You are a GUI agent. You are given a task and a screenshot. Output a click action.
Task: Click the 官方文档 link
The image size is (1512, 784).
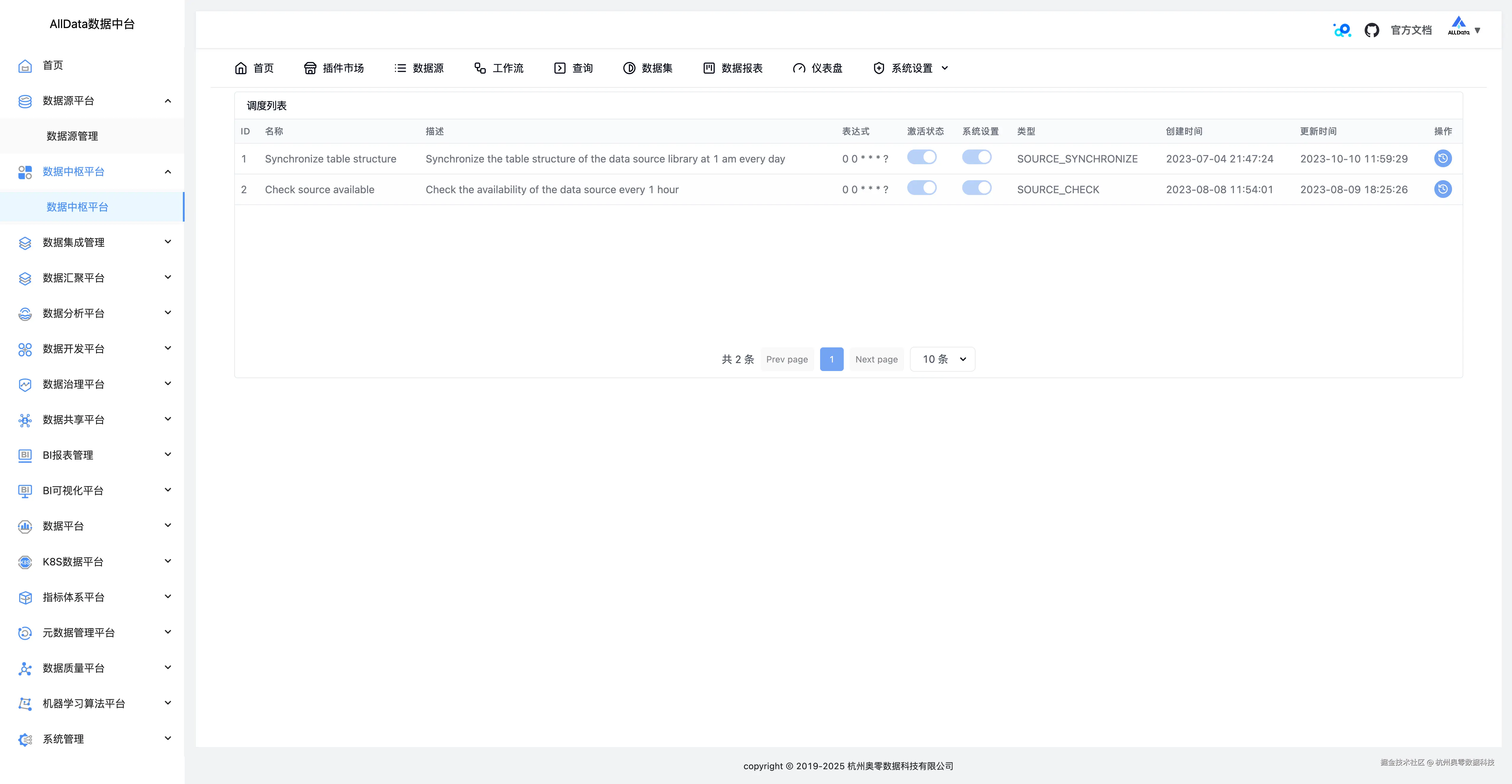coord(1411,29)
